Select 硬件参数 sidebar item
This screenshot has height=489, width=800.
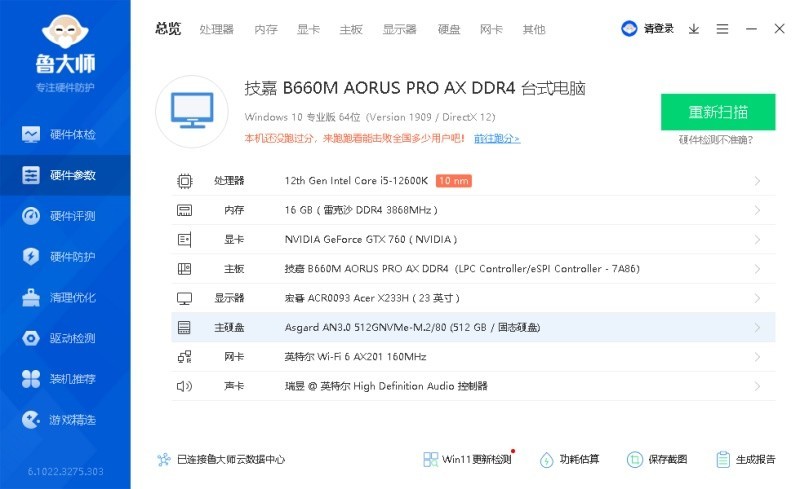point(65,175)
